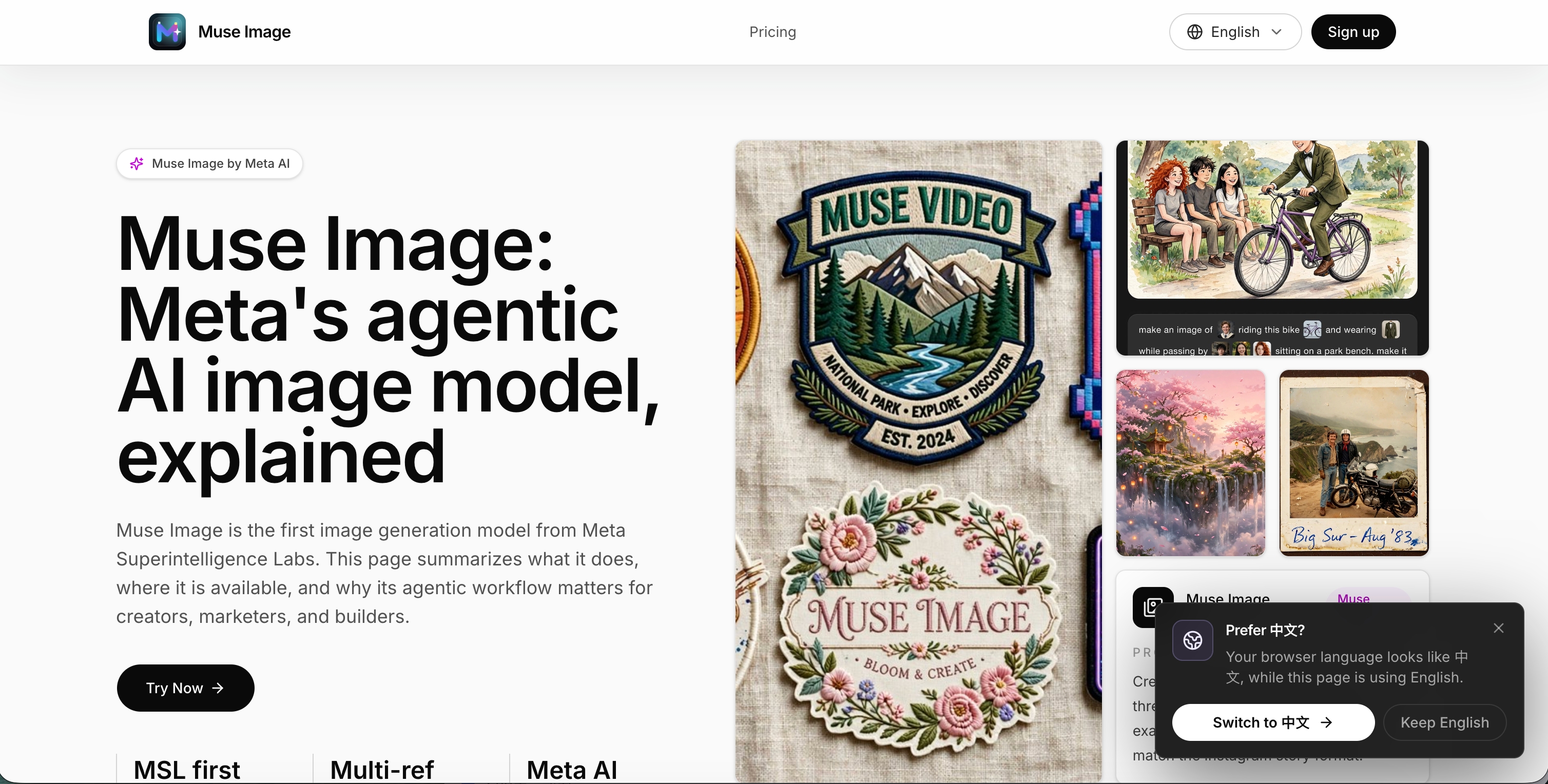Click the Sign up button
The image size is (1548, 784).
[x=1352, y=32]
